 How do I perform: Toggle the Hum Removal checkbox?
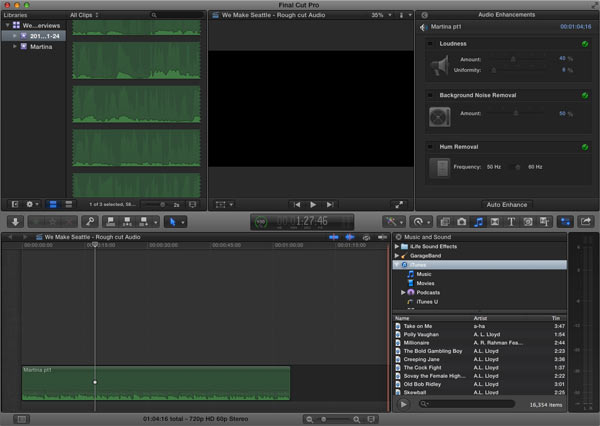(x=430, y=147)
